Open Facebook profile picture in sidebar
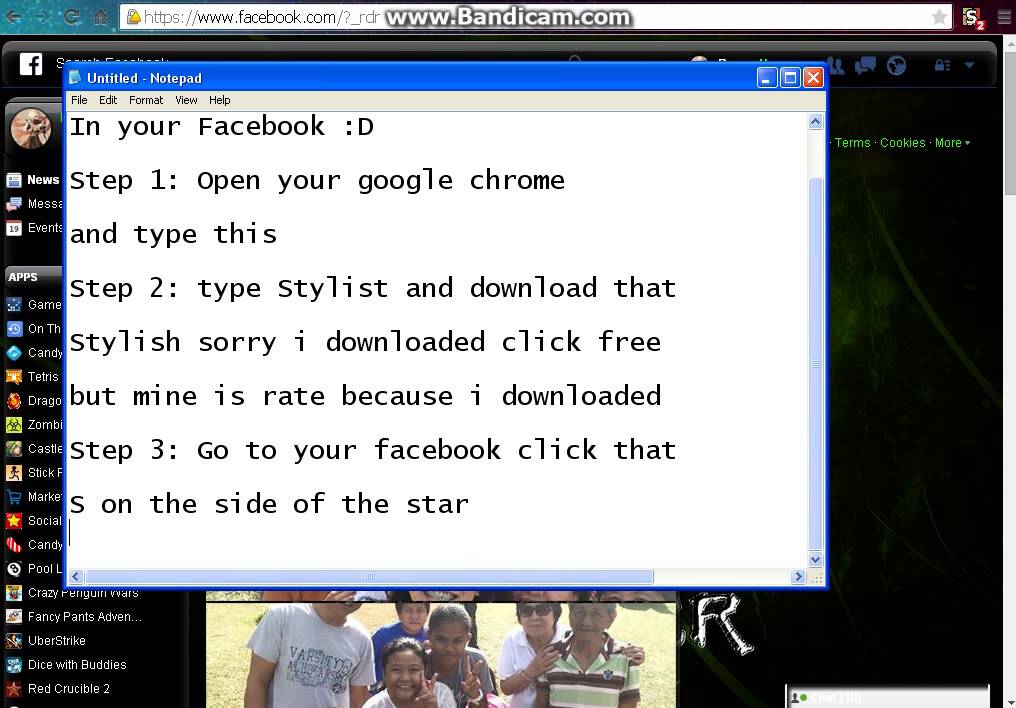This screenshot has height=708, width=1016. [31, 128]
